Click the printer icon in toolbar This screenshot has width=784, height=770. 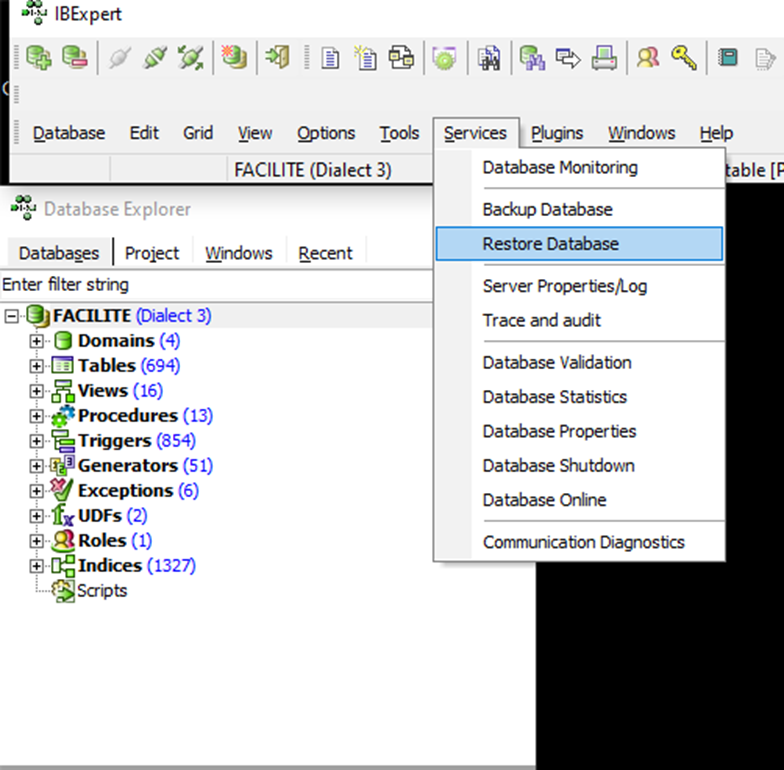pyautogui.click(x=603, y=58)
